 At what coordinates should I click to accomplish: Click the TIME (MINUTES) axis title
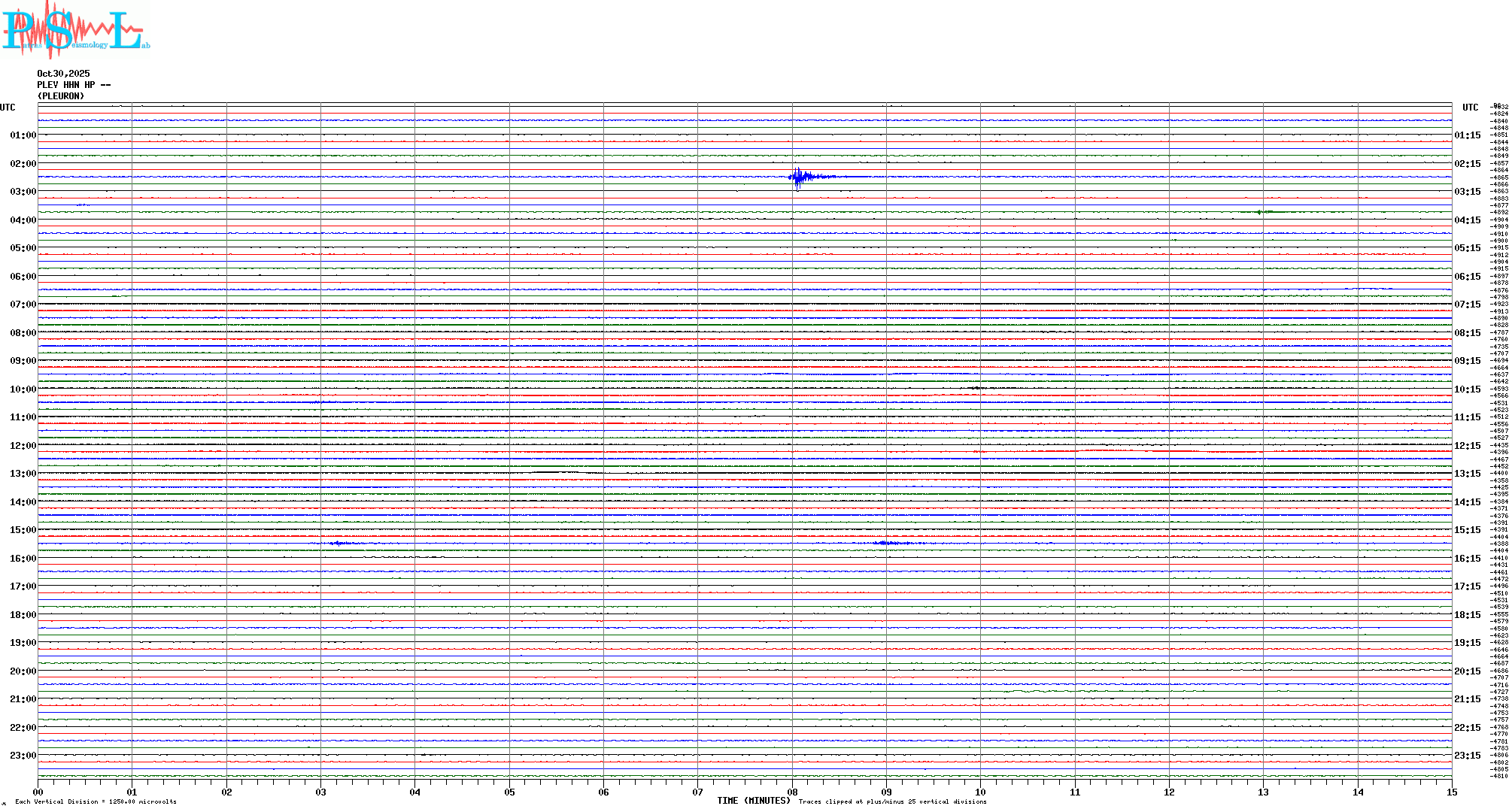pyautogui.click(x=753, y=801)
